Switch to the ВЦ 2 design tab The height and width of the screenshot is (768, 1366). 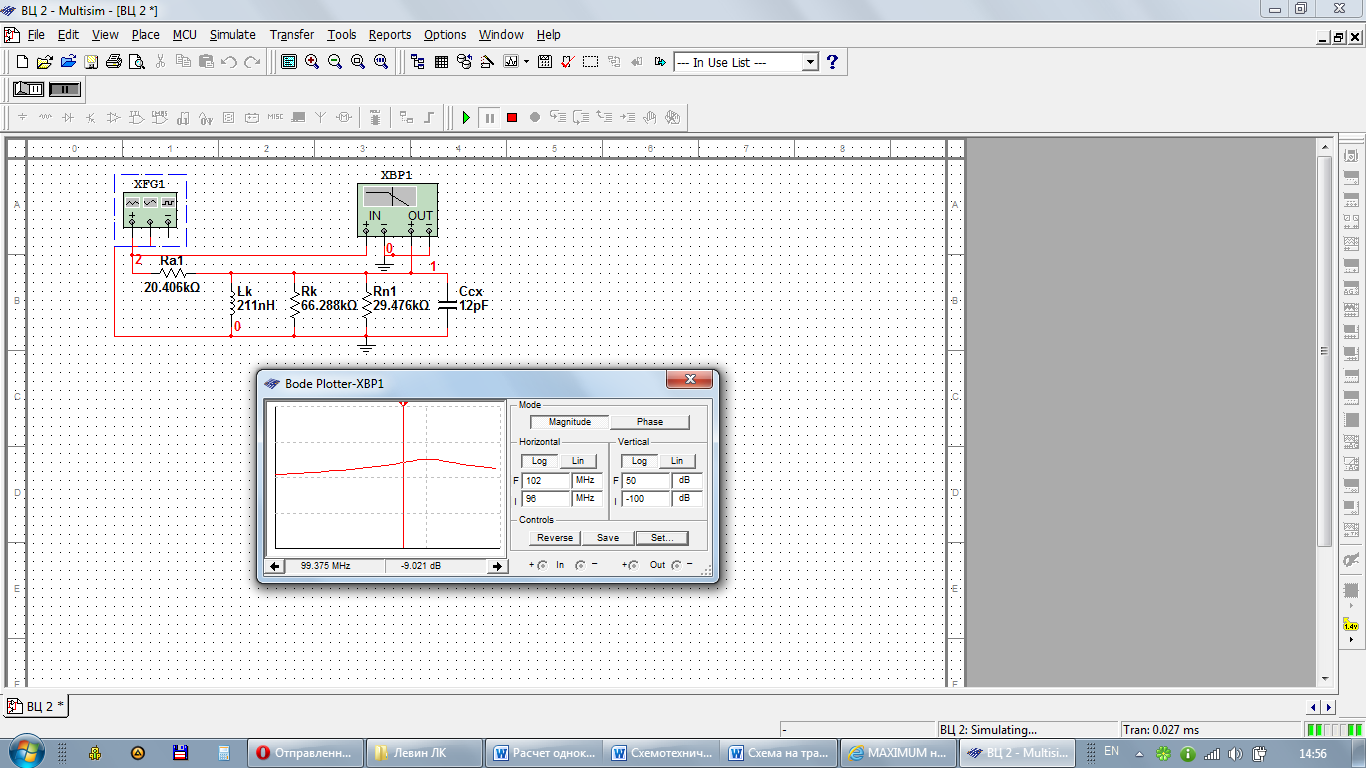pyautogui.click(x=36, y=706)
